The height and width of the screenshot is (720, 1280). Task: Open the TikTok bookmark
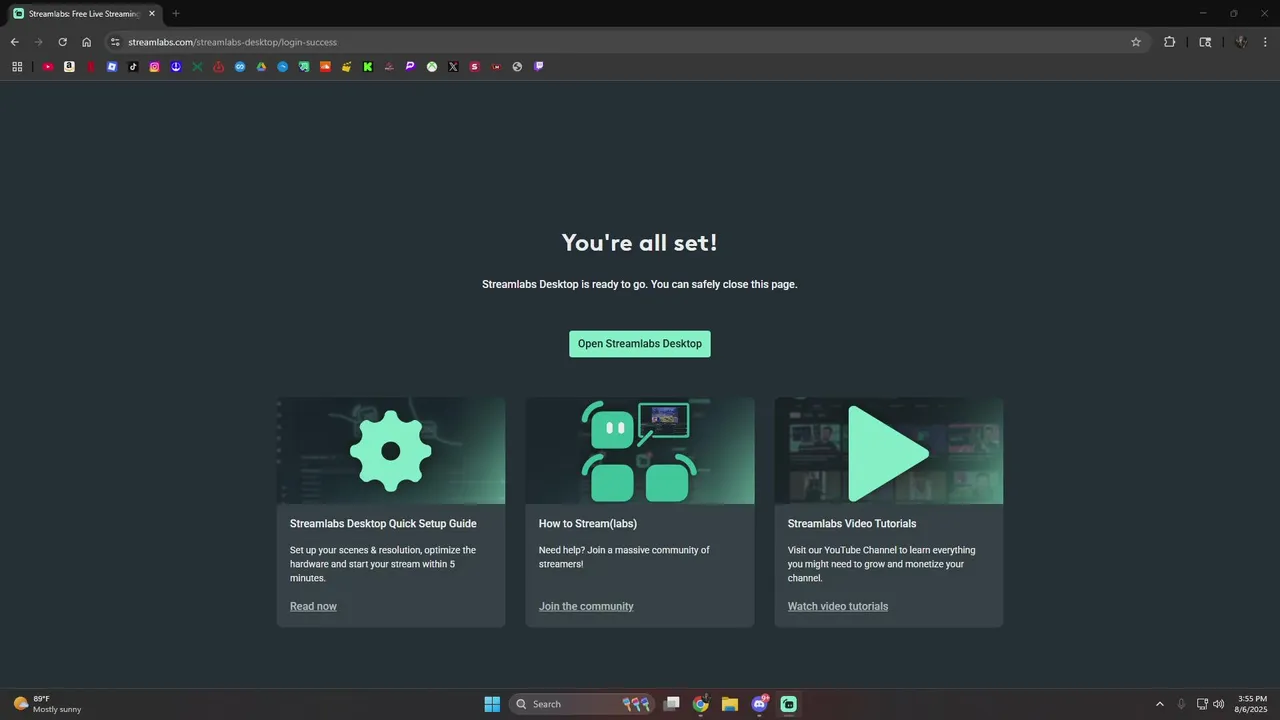pyautogui.click(x=133, y=67)
